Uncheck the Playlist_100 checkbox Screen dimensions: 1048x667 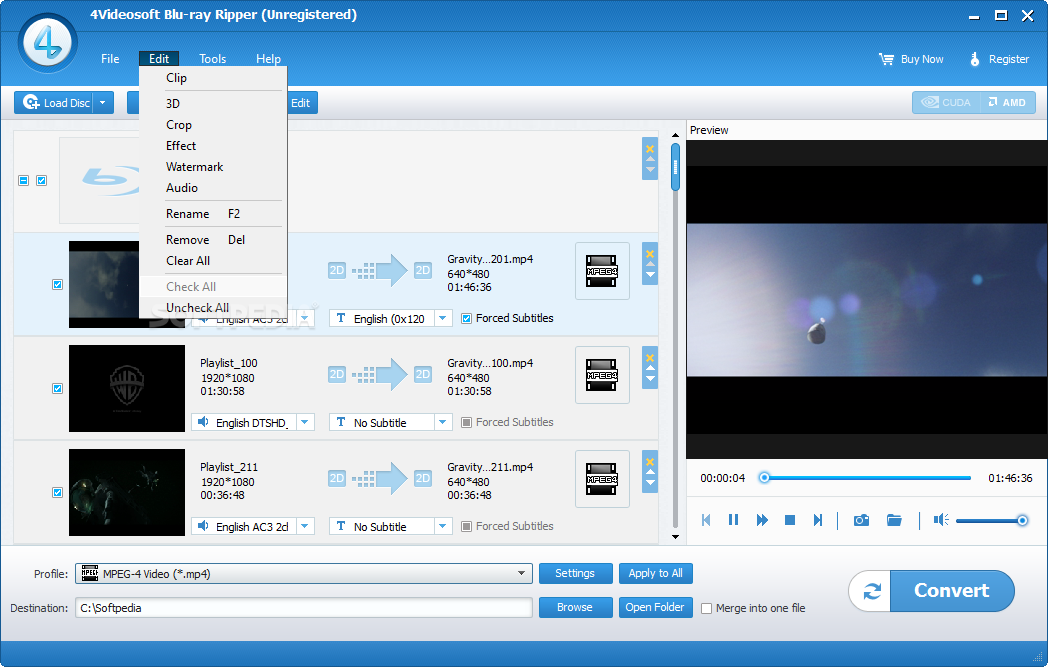tap(57, 388)
